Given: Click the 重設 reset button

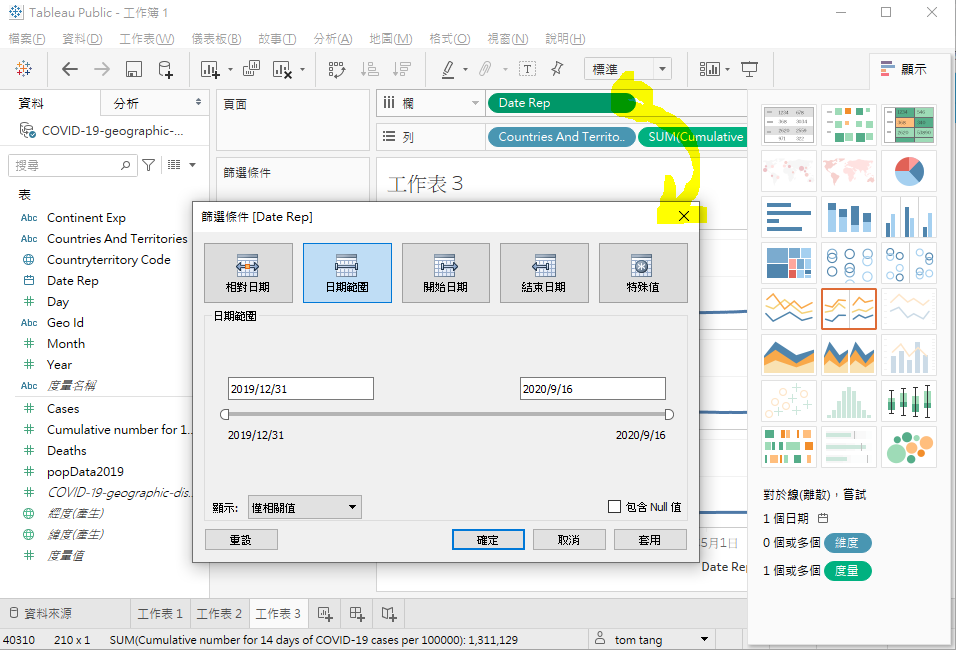Looking at the screenshot, I should (x=241, y=540).
